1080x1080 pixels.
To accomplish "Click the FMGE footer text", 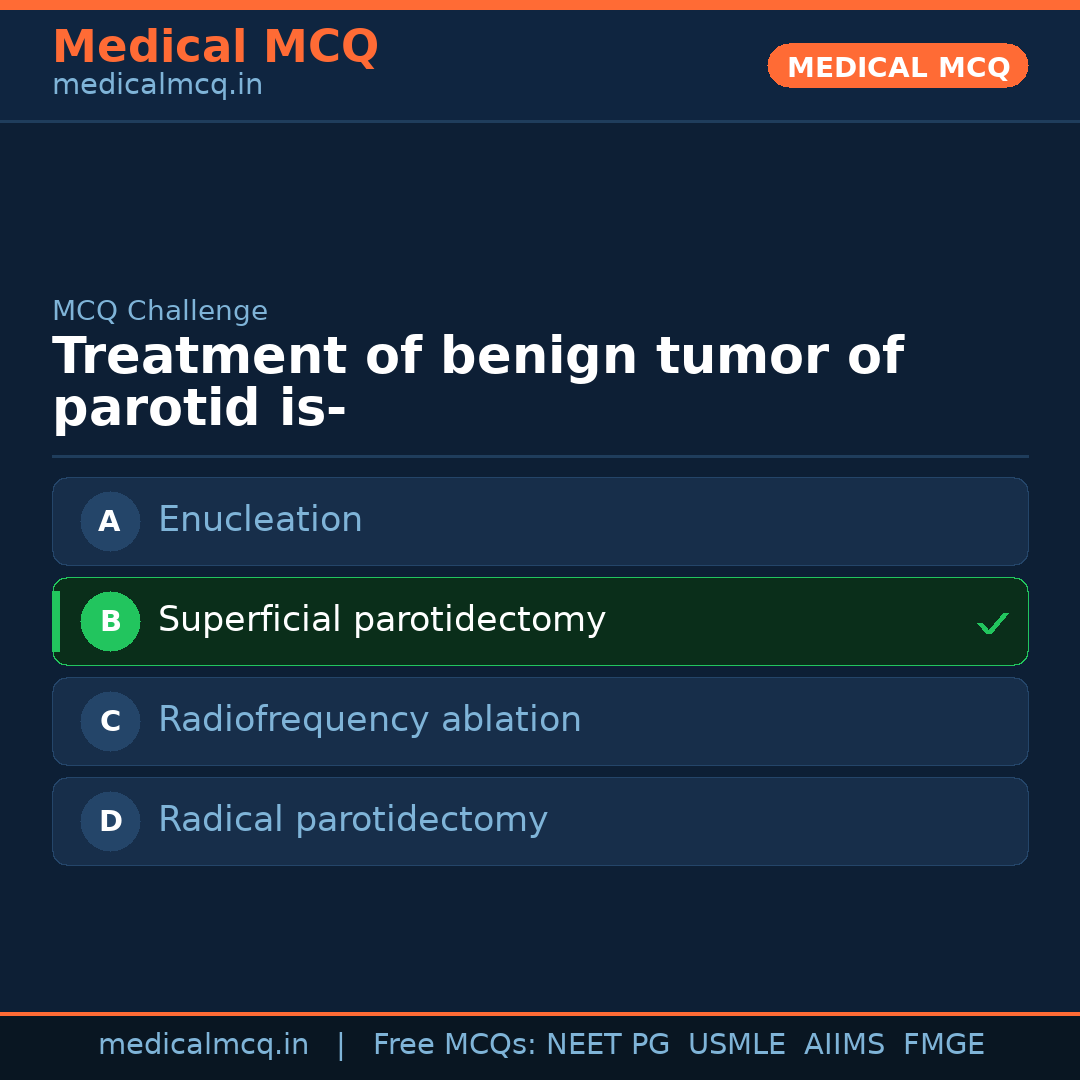I will 943,1045.
